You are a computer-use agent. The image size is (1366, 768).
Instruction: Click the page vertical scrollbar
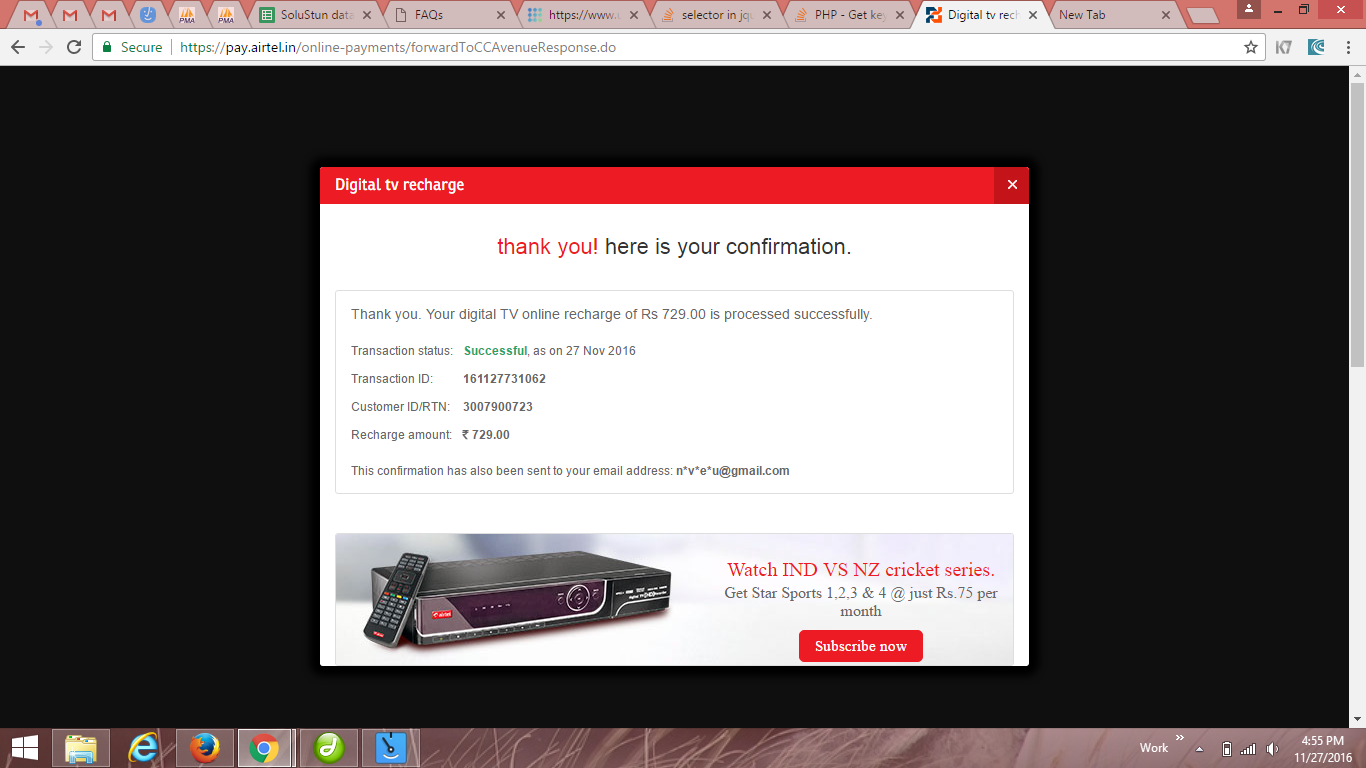coord(1357,225)
